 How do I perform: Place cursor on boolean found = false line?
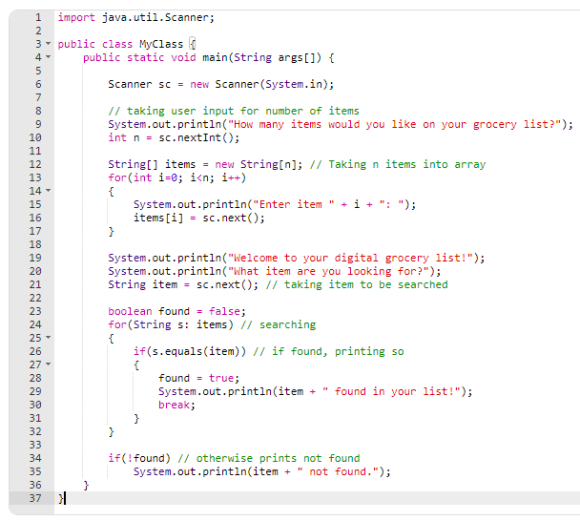click(x=177, y=311)
